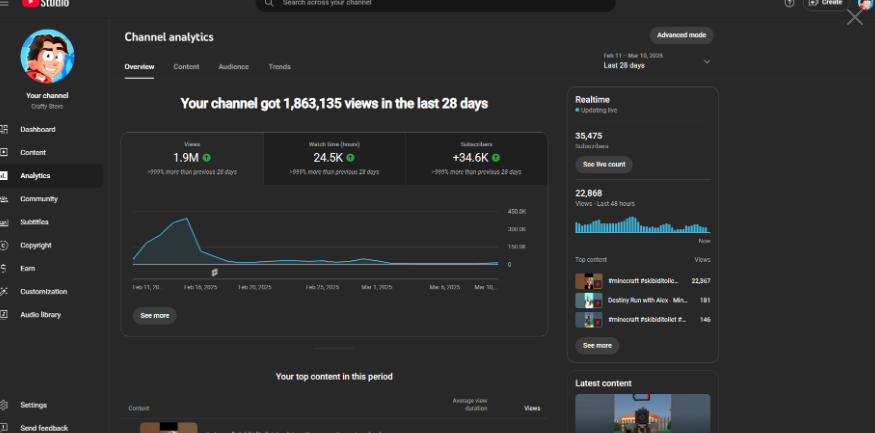Click See more in Realtime panel
The height and width of the screenshot is (433, 875).
click(597, 345)
